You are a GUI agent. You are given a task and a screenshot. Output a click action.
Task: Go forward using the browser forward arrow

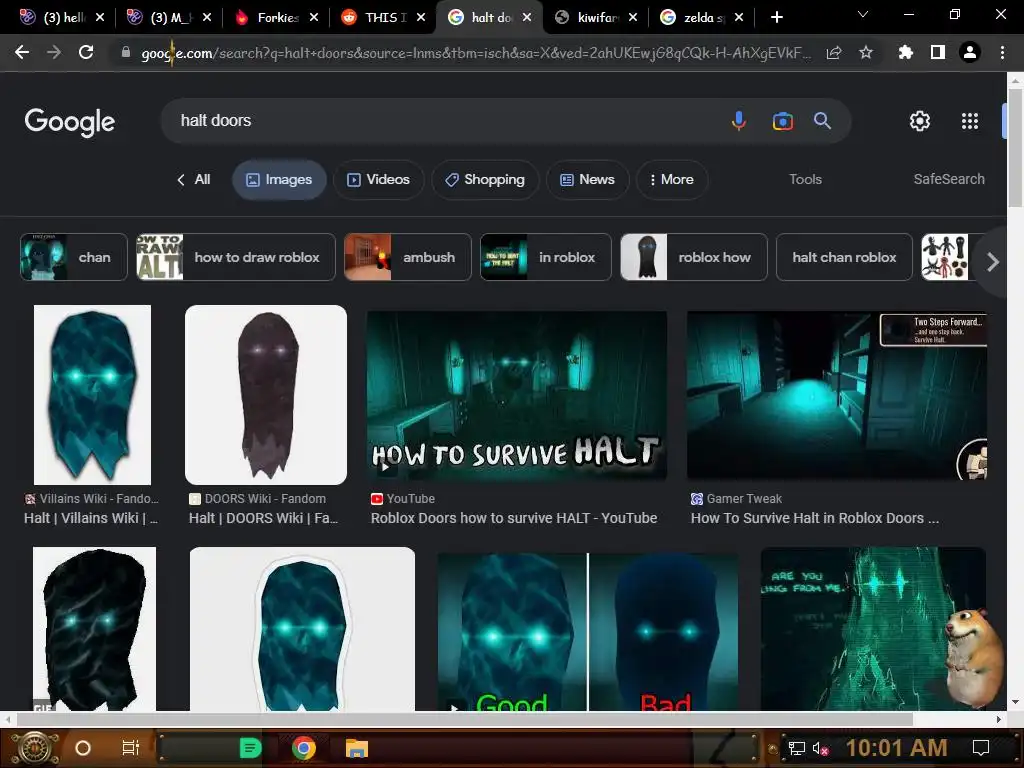[54, 52]
